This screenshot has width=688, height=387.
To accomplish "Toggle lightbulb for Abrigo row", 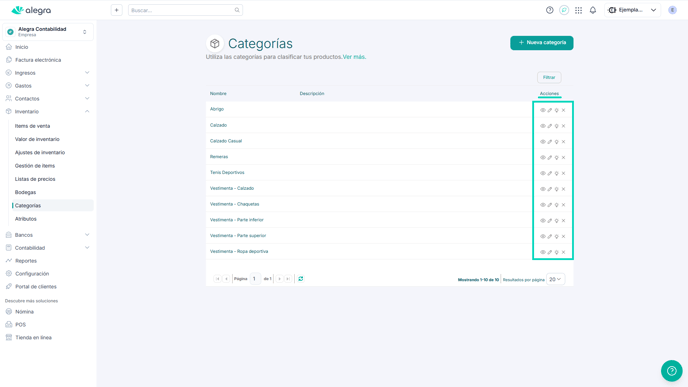I will (x=556, y=110).
